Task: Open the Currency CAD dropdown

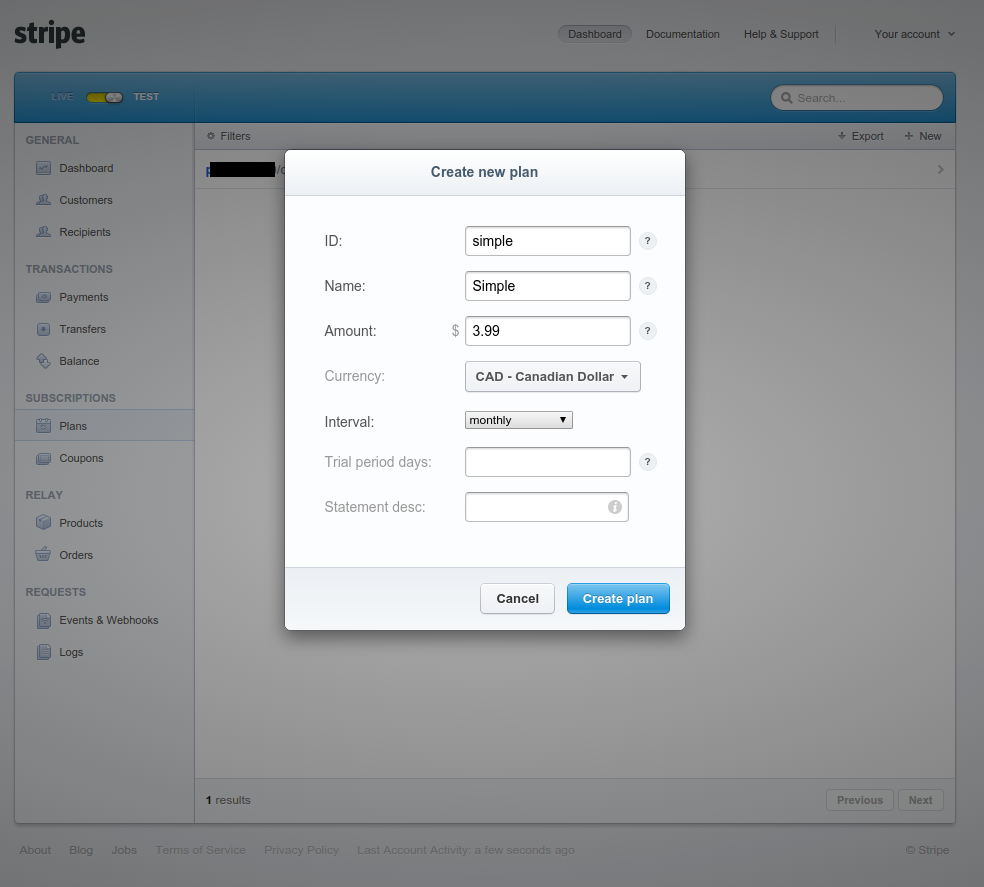Action: pyautogui.click(x=552, y=377)
